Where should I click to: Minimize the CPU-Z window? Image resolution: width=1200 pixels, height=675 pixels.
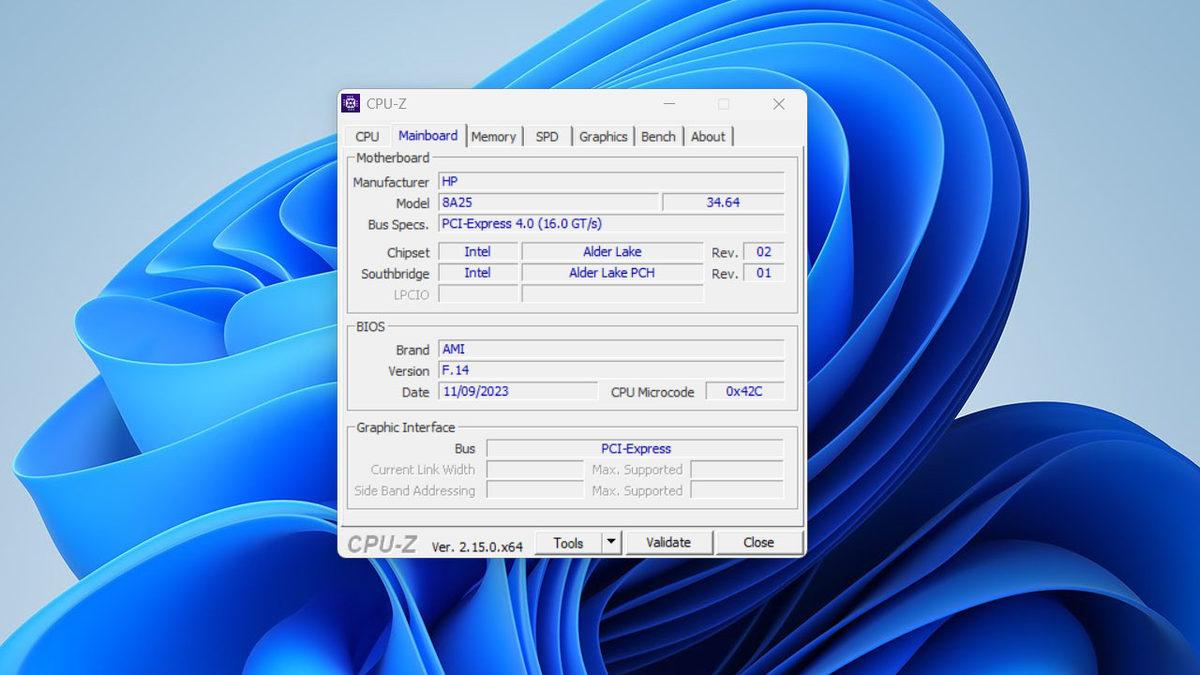click(x=668, y=104)
